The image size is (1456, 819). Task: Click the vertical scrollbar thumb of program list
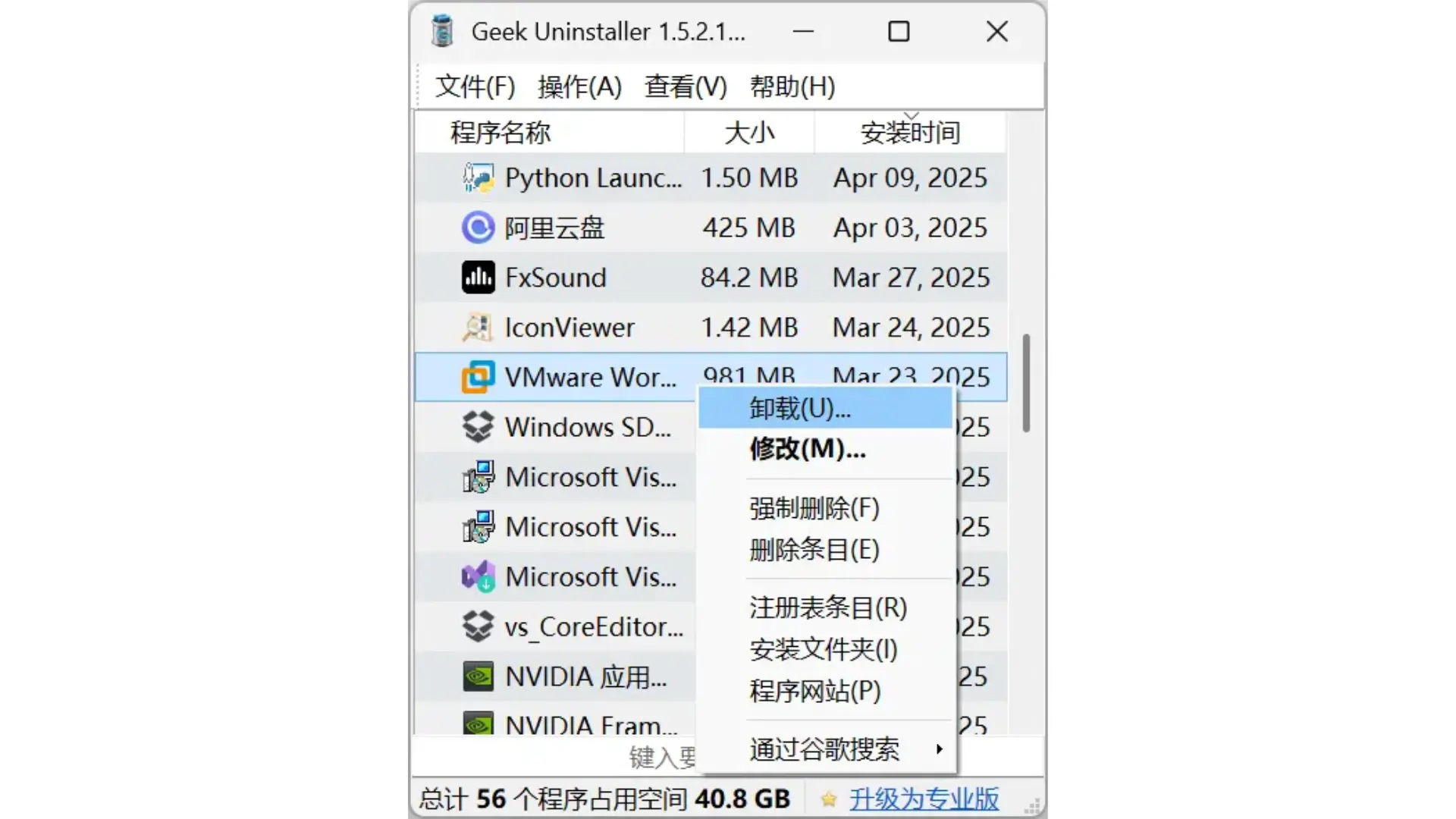coord(1026,383)
